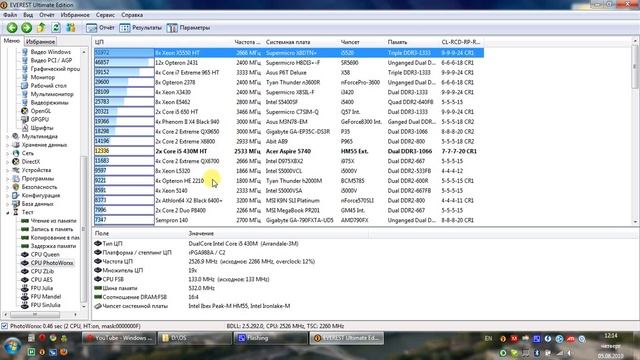Select the 4x Core i7 Extreme 965 HT row
This screenshot has width=640, height=360.
point(289,73)
